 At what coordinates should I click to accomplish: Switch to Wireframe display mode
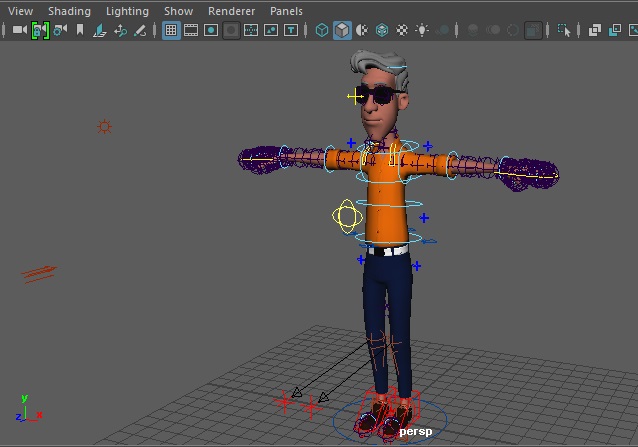point(322,30)
